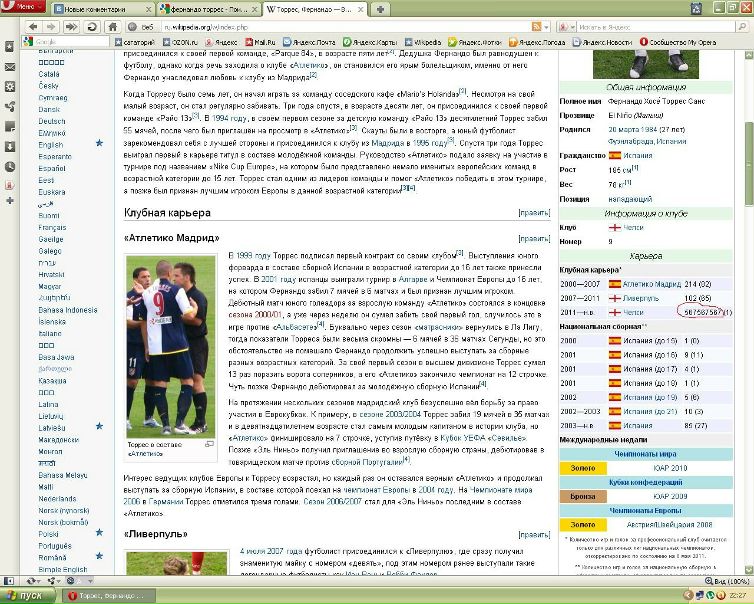Screen dimensions: 754x604
Task: Open the Notes panel in the sidebar
Action: (x=9, y=126)
